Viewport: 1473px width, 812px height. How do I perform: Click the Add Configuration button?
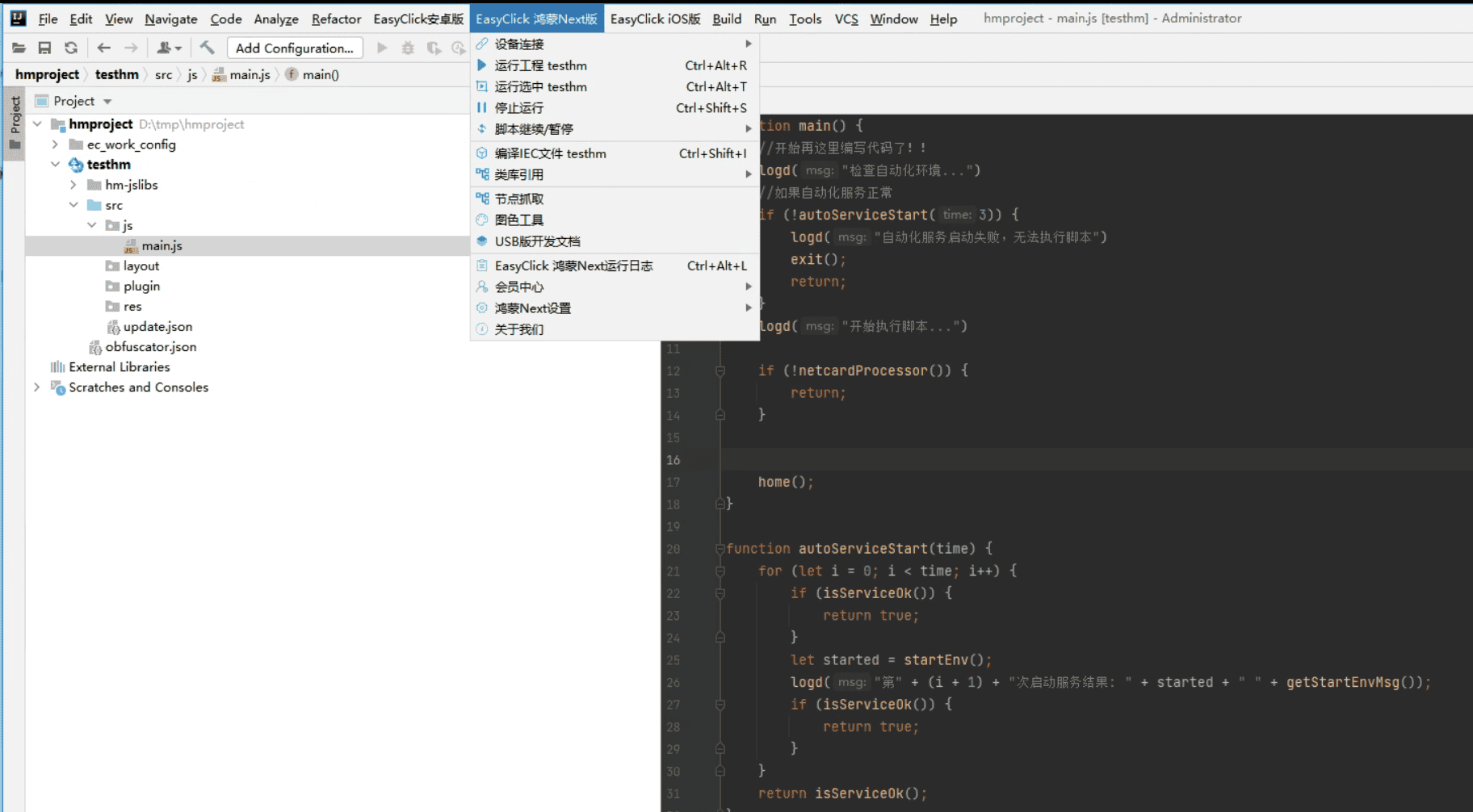(295, 48)
